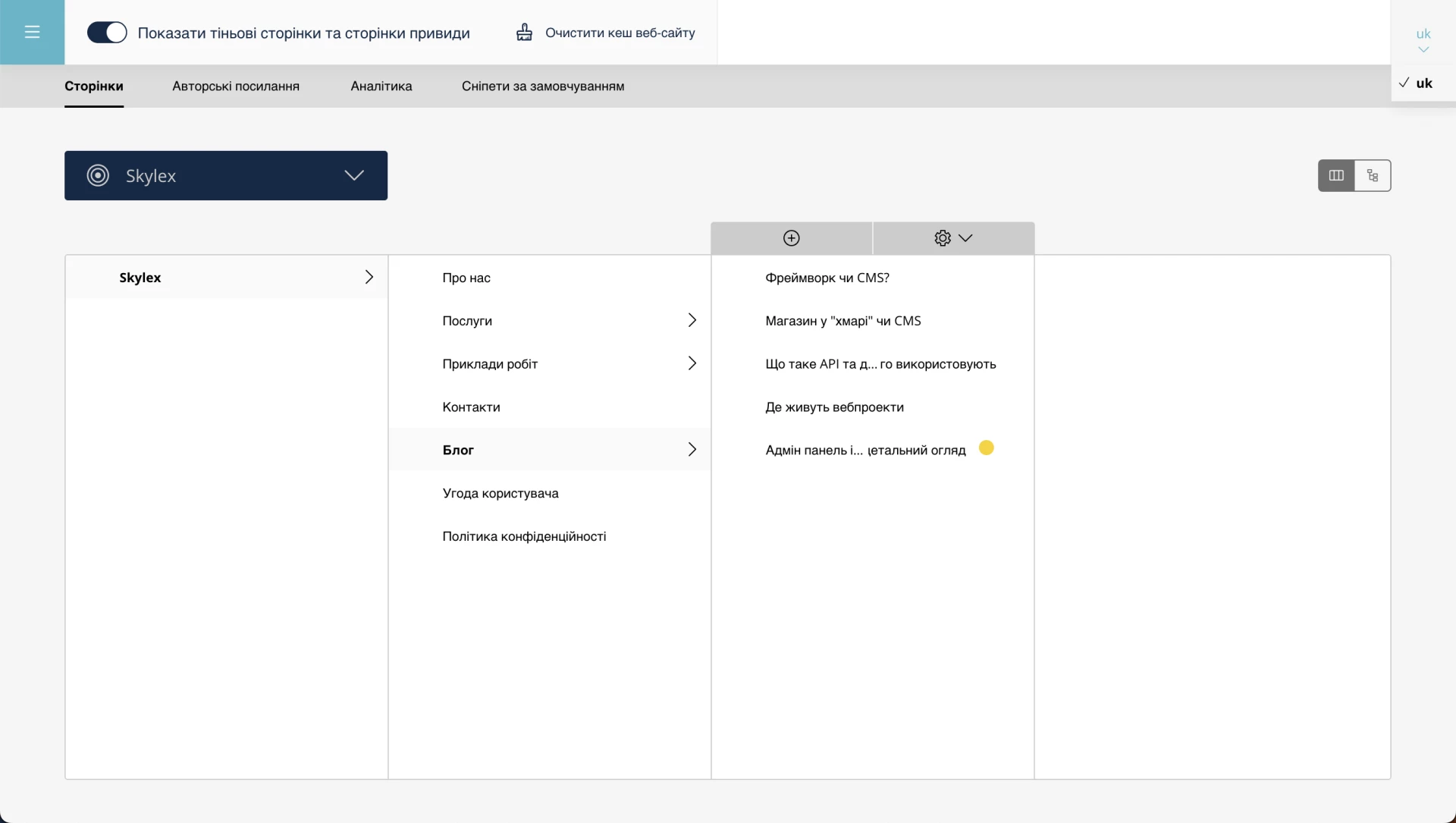Open the Skylex site selector dropdown
Screen dimensions: 1456x823
[x=353, y=175]
